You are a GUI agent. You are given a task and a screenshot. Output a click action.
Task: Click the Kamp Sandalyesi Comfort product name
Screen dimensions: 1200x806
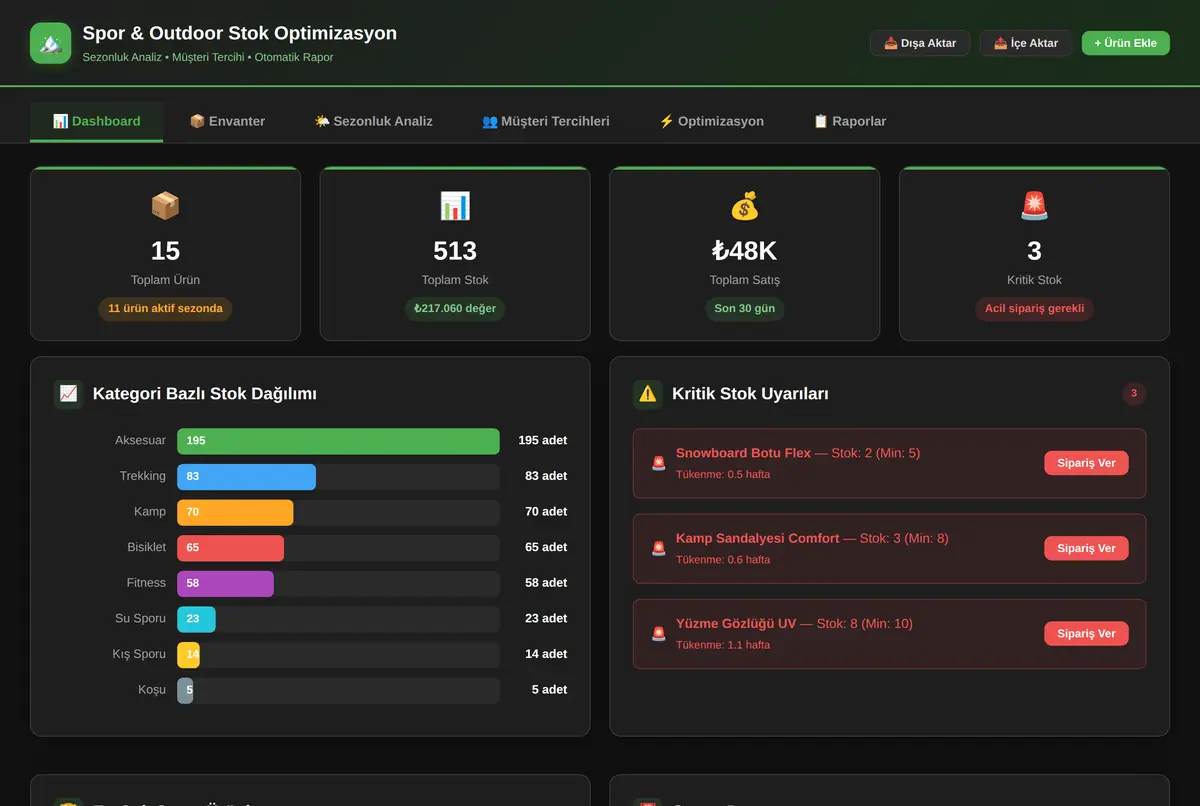[x=757, y=538]
